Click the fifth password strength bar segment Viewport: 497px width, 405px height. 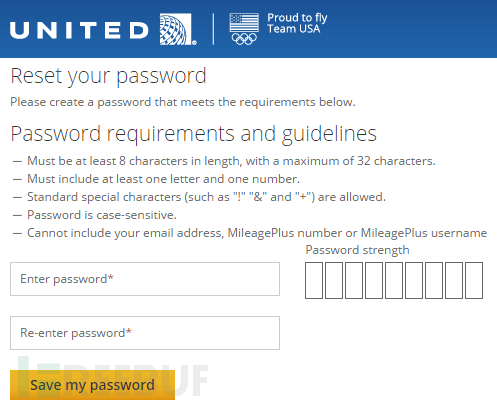(394, 280)
